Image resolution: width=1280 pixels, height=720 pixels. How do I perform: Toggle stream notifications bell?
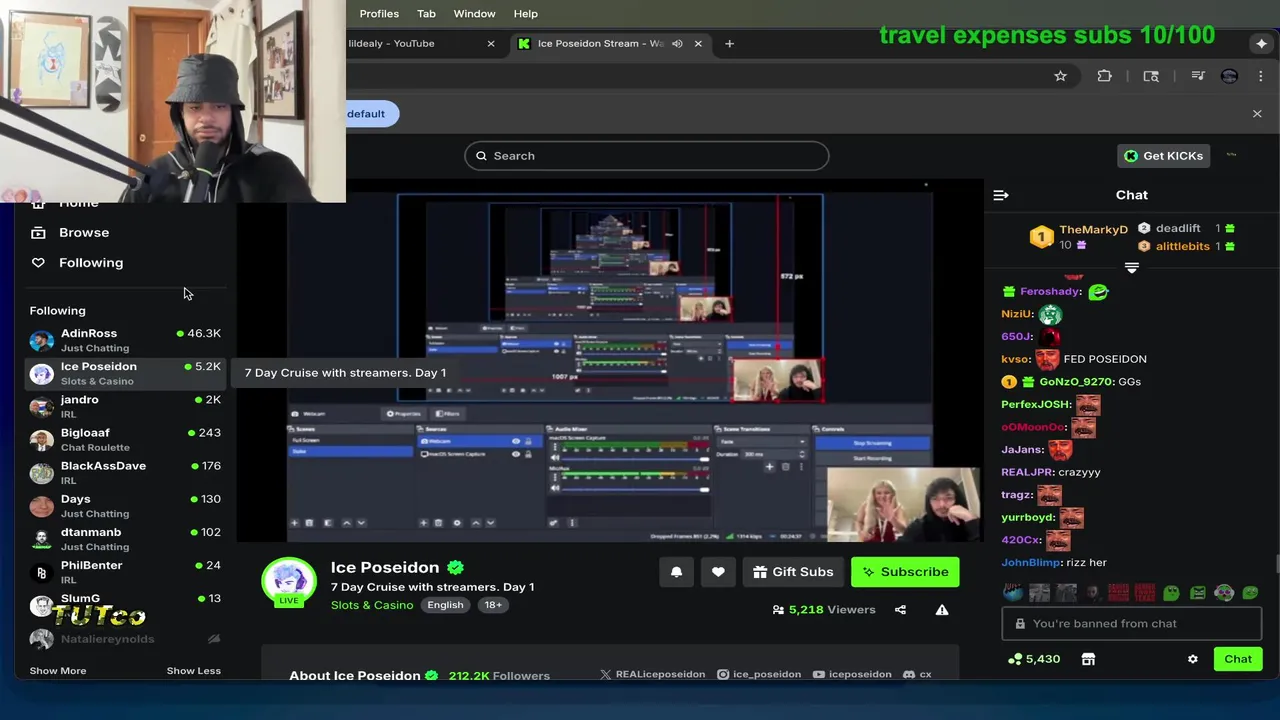click(x=676, y=572)
